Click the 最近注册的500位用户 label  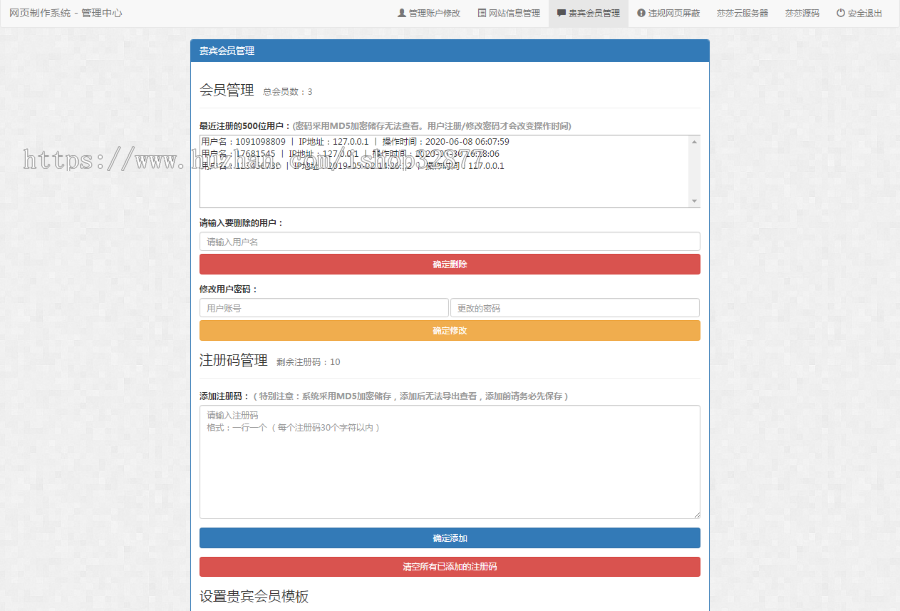click(245, 126)
